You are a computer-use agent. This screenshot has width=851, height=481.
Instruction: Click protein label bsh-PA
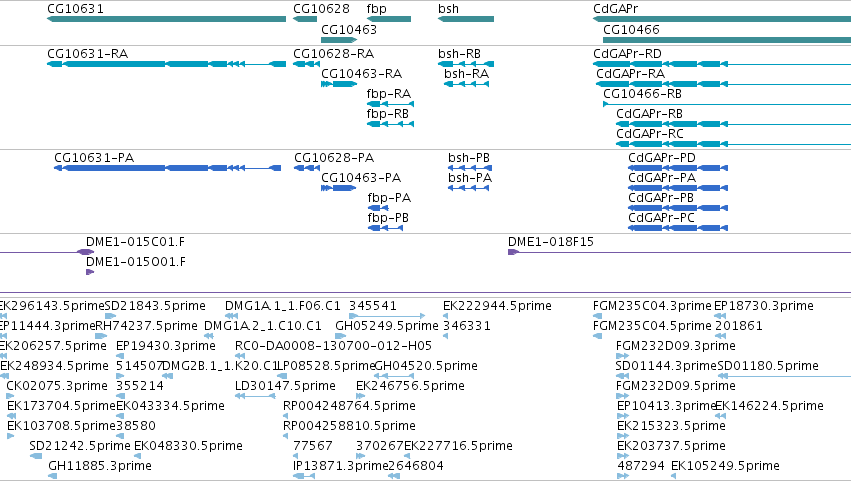tap(470, 178)
